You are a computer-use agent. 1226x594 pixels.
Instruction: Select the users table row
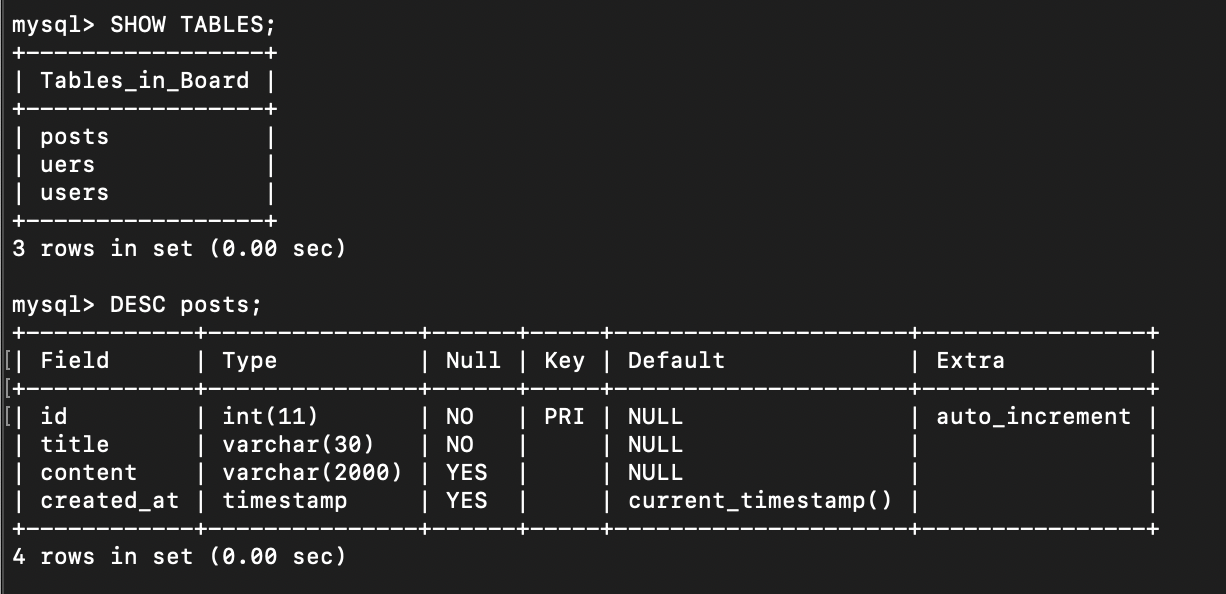pyautogui.click(x=74, y=193)
